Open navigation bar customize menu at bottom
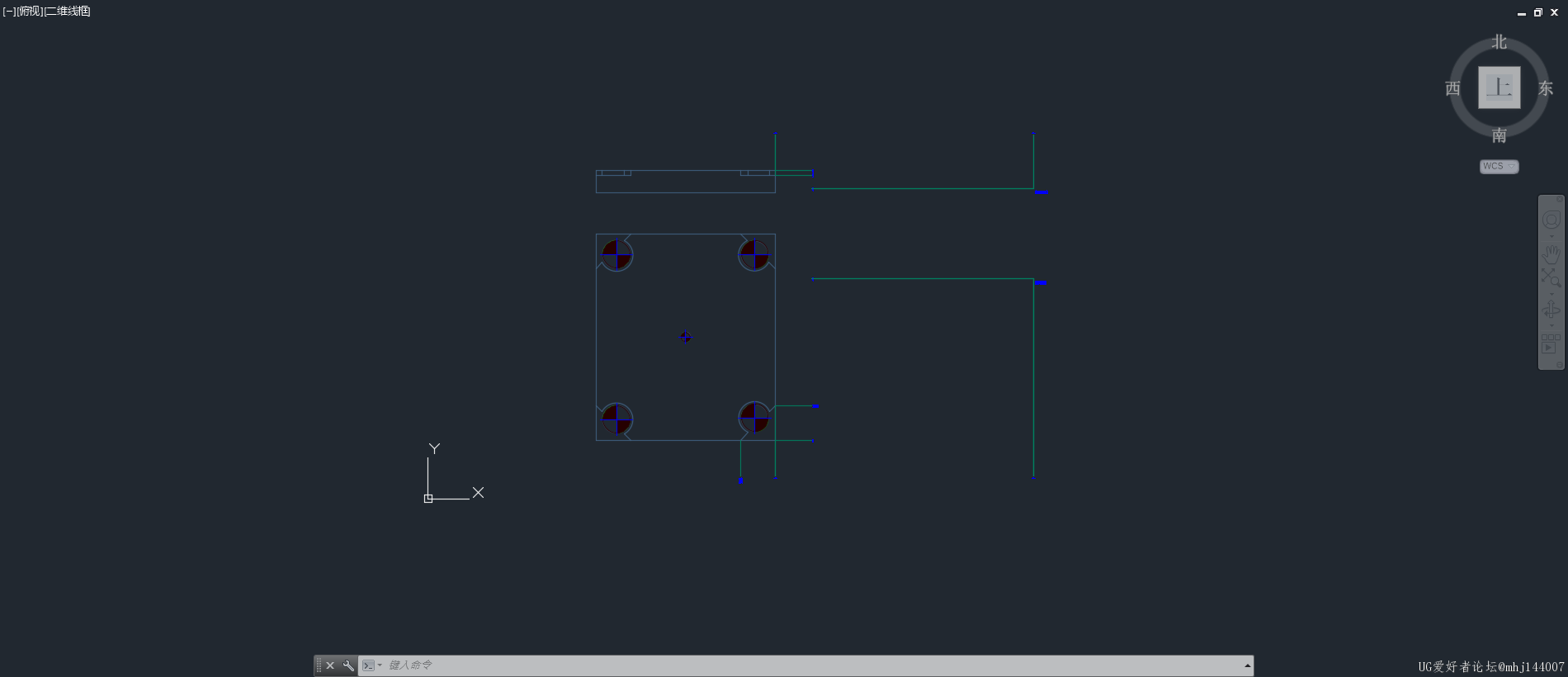1568x677 pixels. pyautogui.click(x=1559, y=364)
